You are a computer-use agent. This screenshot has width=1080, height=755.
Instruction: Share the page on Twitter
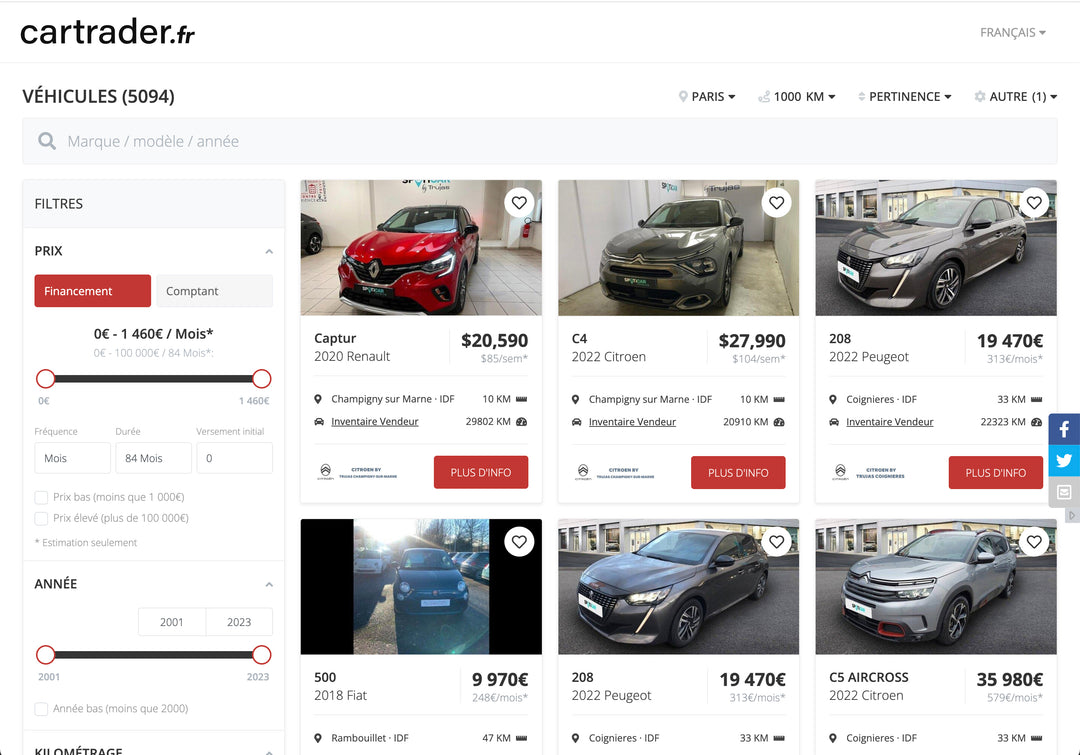[1064, 460]
